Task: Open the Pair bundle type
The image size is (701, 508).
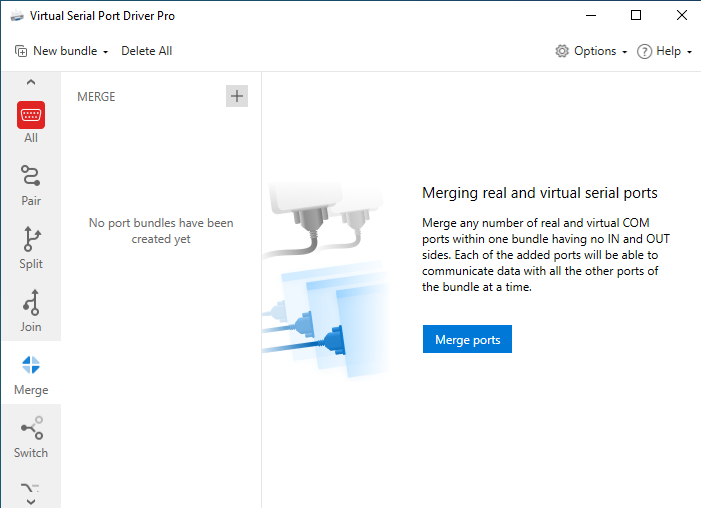Action: pos(31,185)
